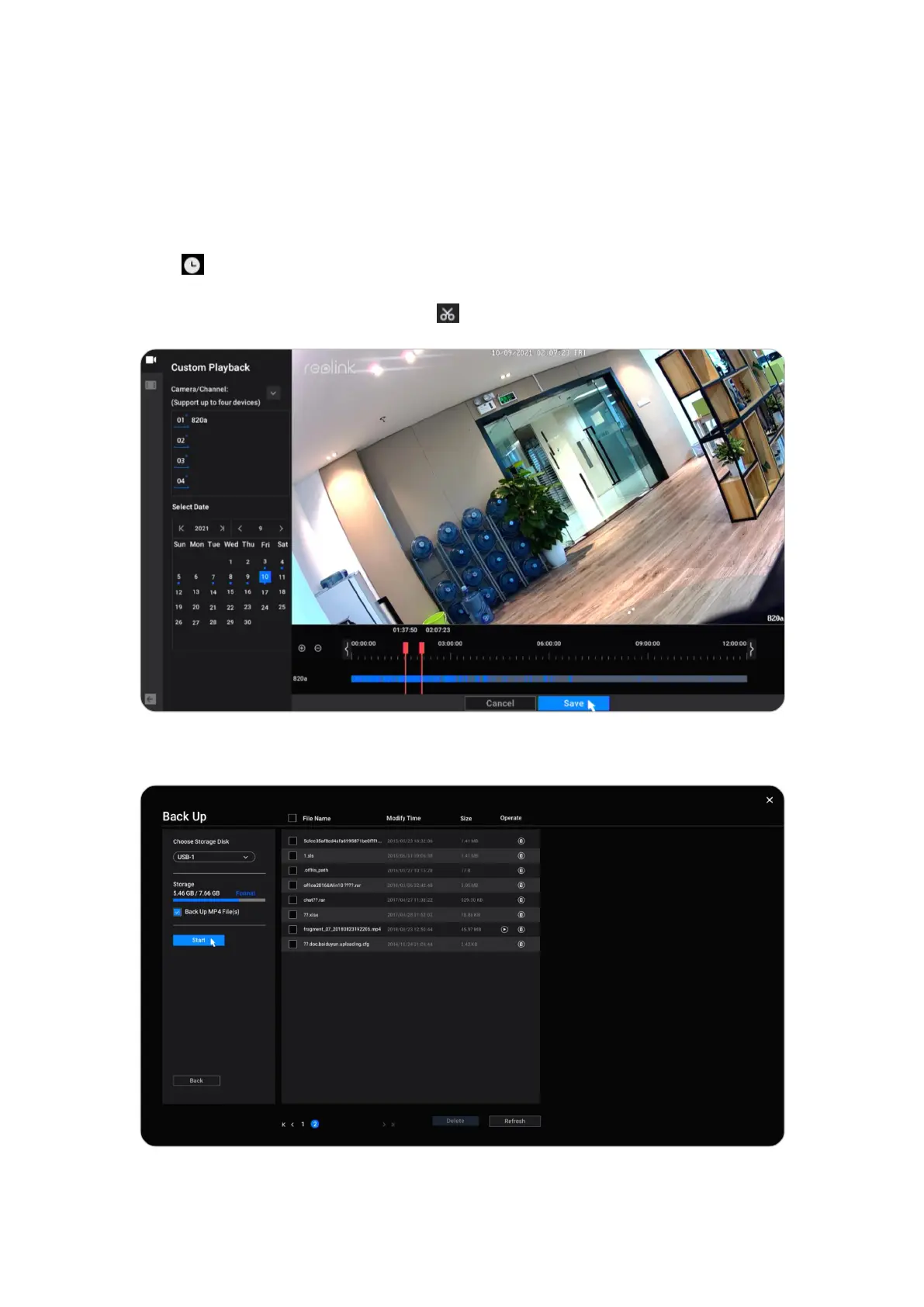The image size is (924, 1307).
Task: Select day 10 in the calendar
Action: pyautogui.click(x=265, y=577)
